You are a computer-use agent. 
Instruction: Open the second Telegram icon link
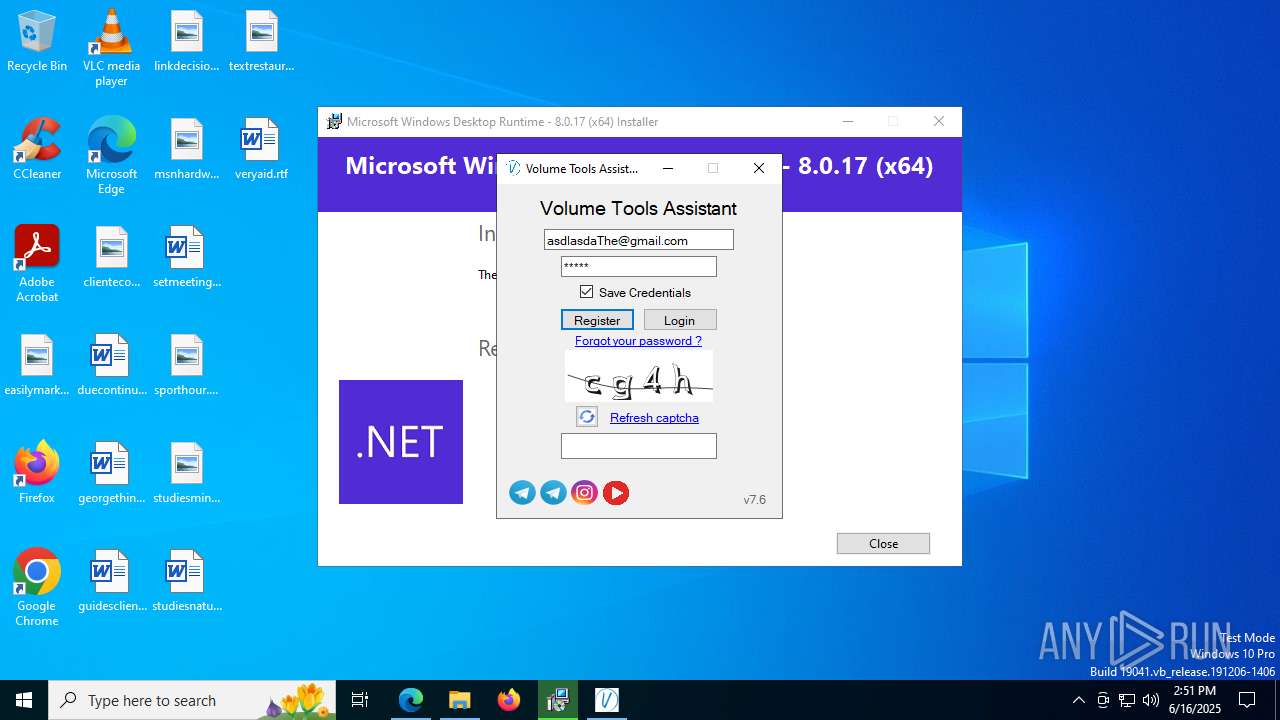pyautogui.click(x=553, y=492)
